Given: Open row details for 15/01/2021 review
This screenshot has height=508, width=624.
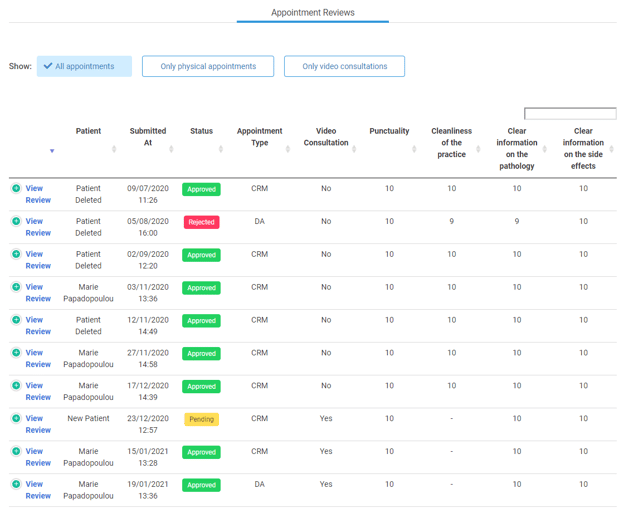Looking at the screenshot, I should [x=16, y=451].
